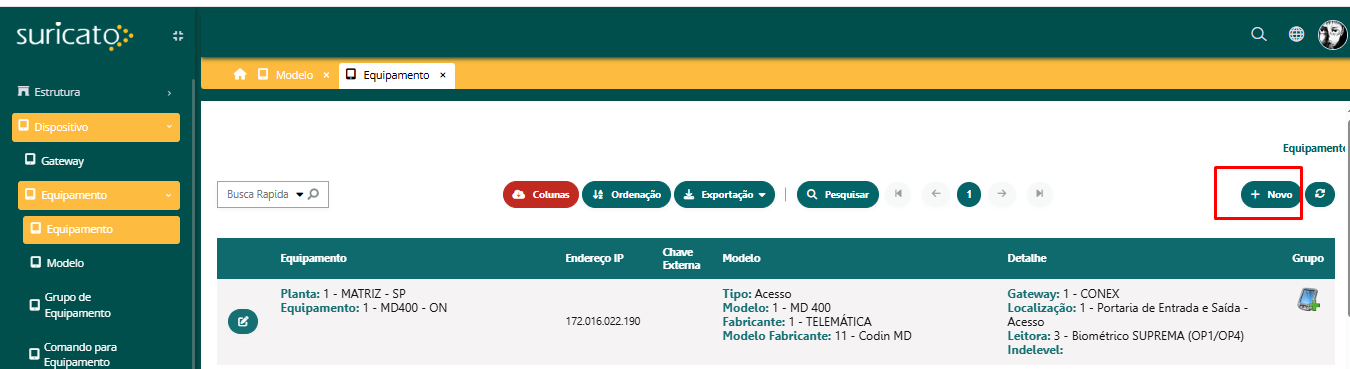1350x369 pixels.
Task: Click the Busca Rapida search magnifier
Action: 313,194
